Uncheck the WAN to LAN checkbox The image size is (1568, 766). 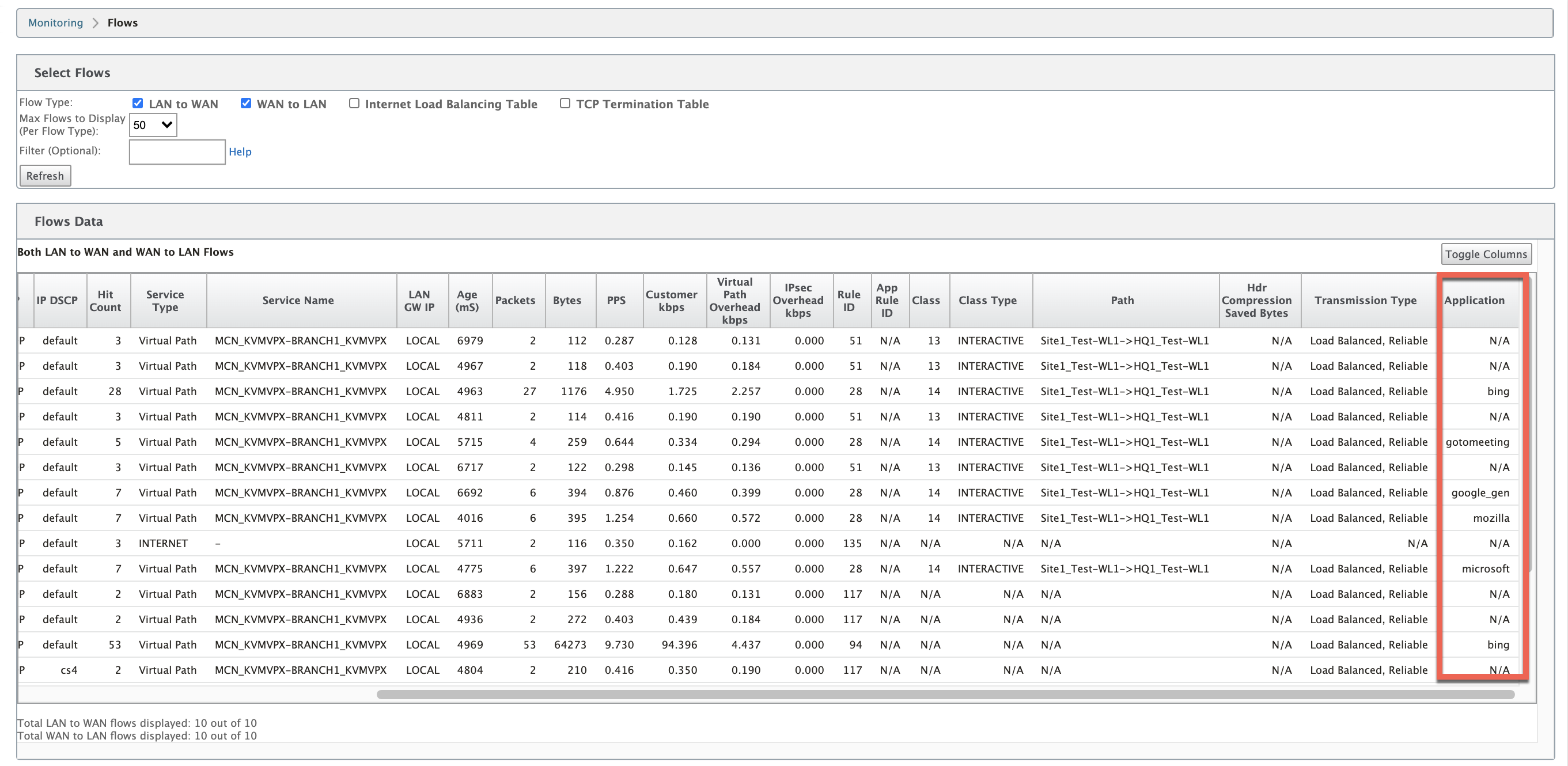click(246, 104)
